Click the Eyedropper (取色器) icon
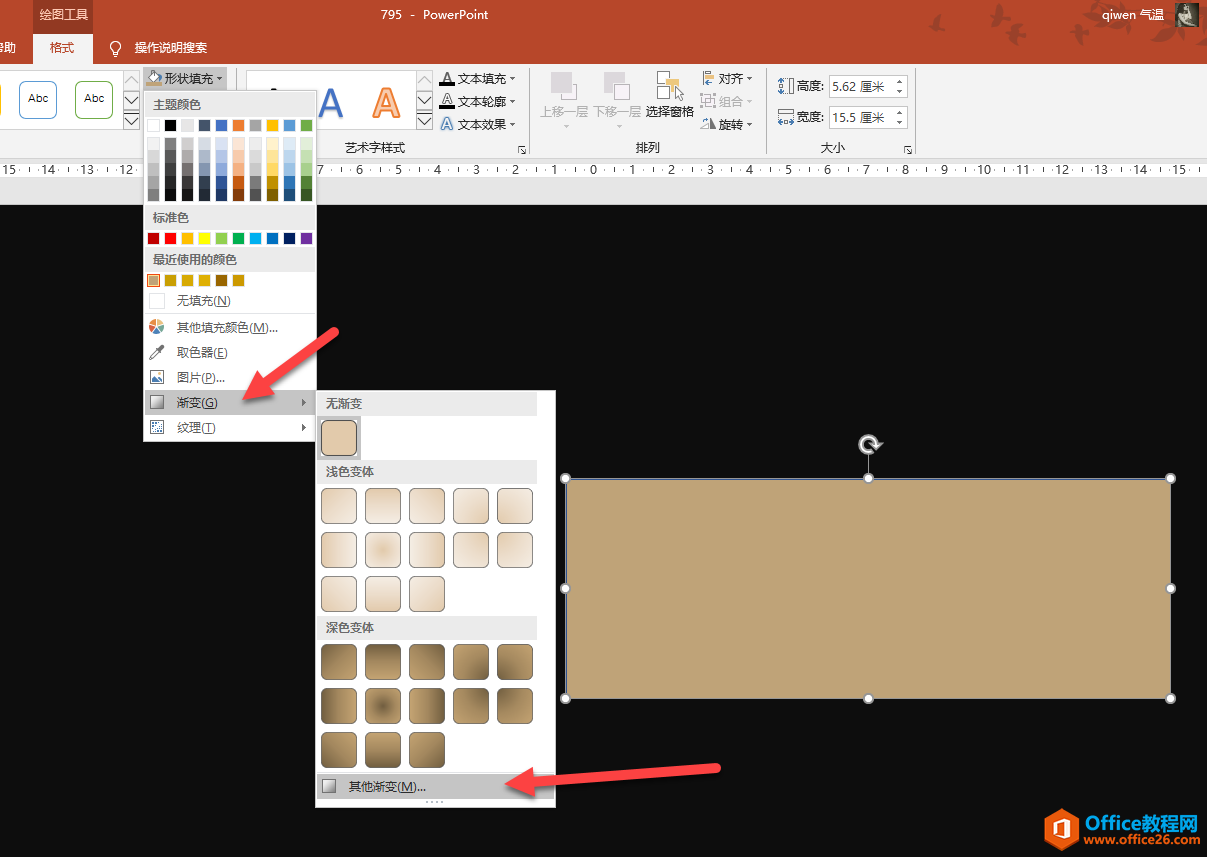 [157, 352]
